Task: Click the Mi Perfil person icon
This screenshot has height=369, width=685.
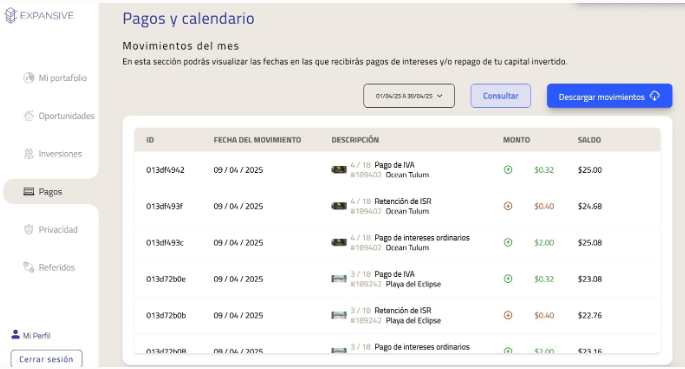Action: click(x=15, y=335)
